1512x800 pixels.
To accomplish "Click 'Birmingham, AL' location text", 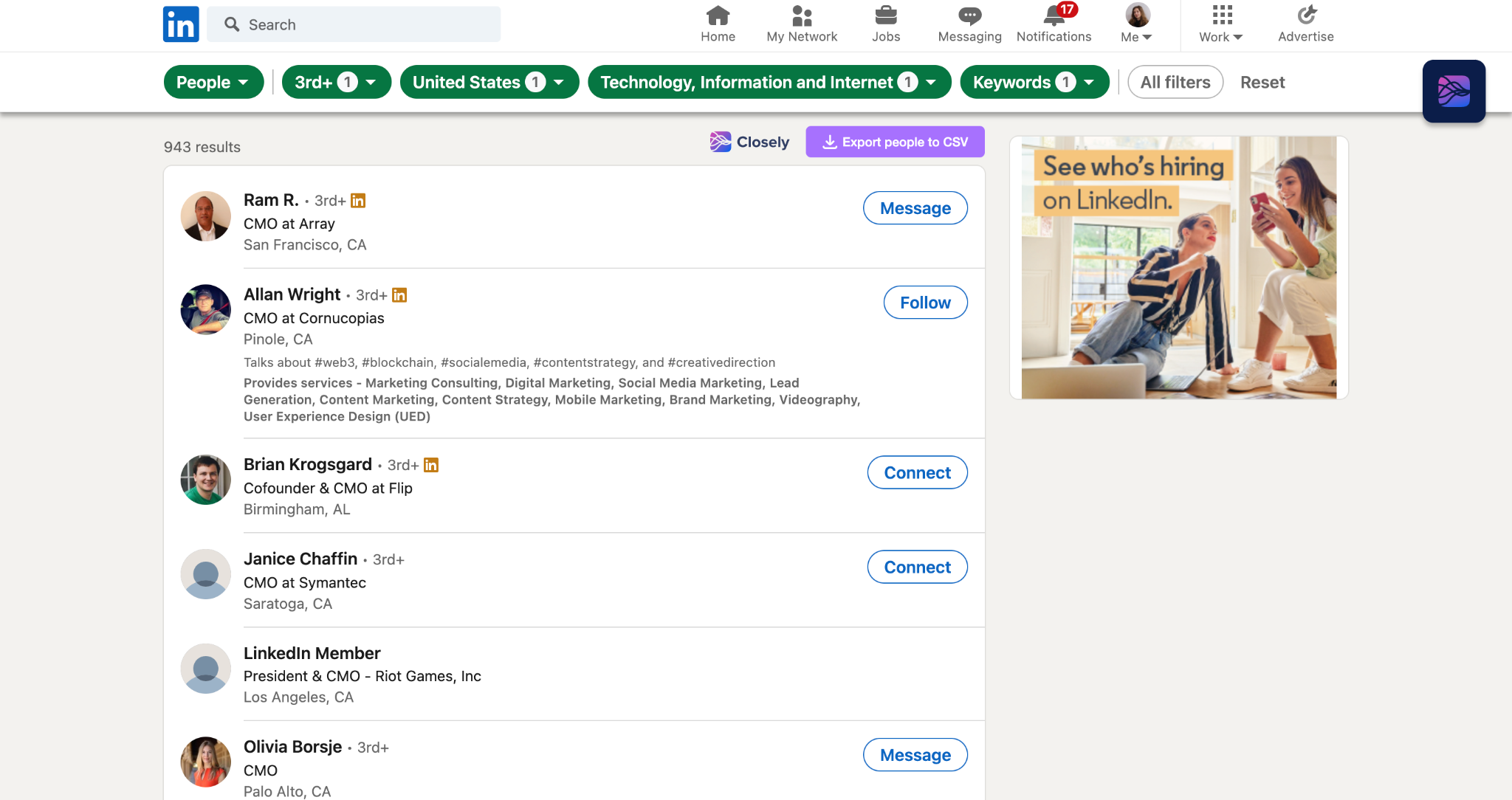I will click(297, 509).
